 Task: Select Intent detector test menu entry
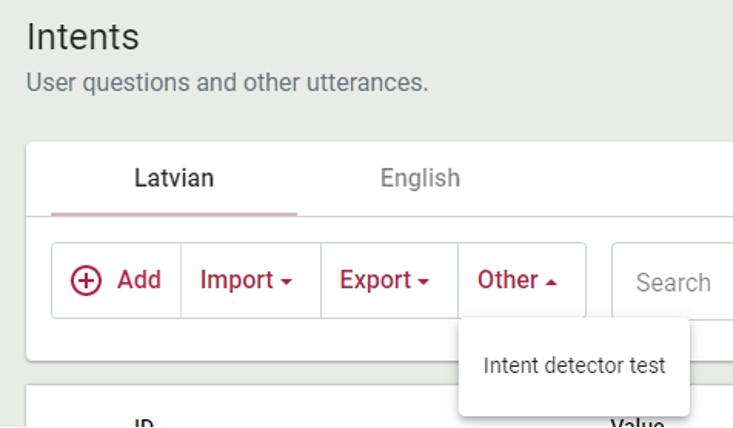tap(574, 366)
